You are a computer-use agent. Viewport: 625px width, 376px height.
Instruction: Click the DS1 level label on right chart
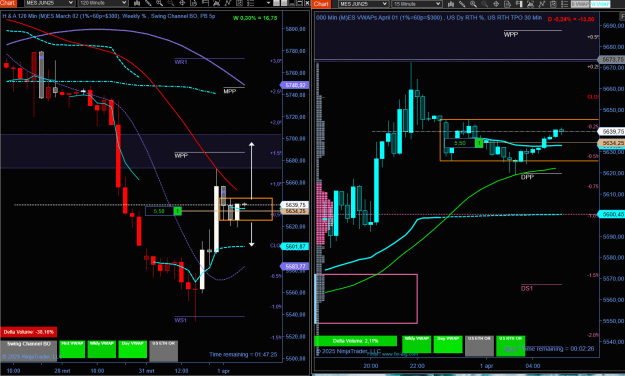pyautogui.click(x=527, y=288)
